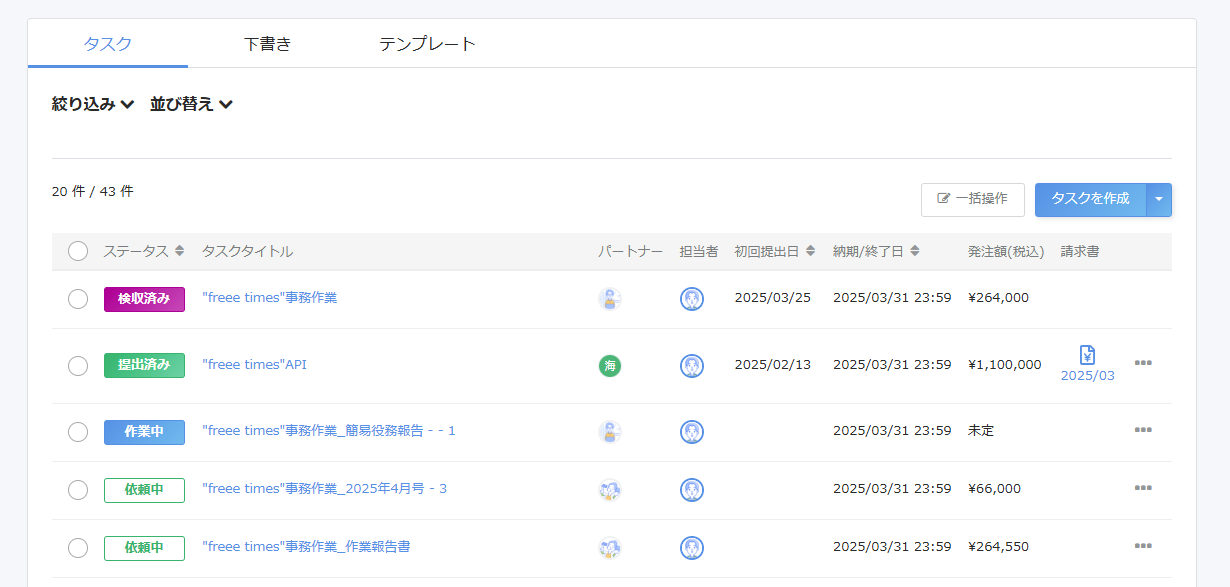Viewport: 1230px width, 587px height.
Task: Click 担当者 avatar in 2025年4月号 row
Action: [x=692, y=490]
